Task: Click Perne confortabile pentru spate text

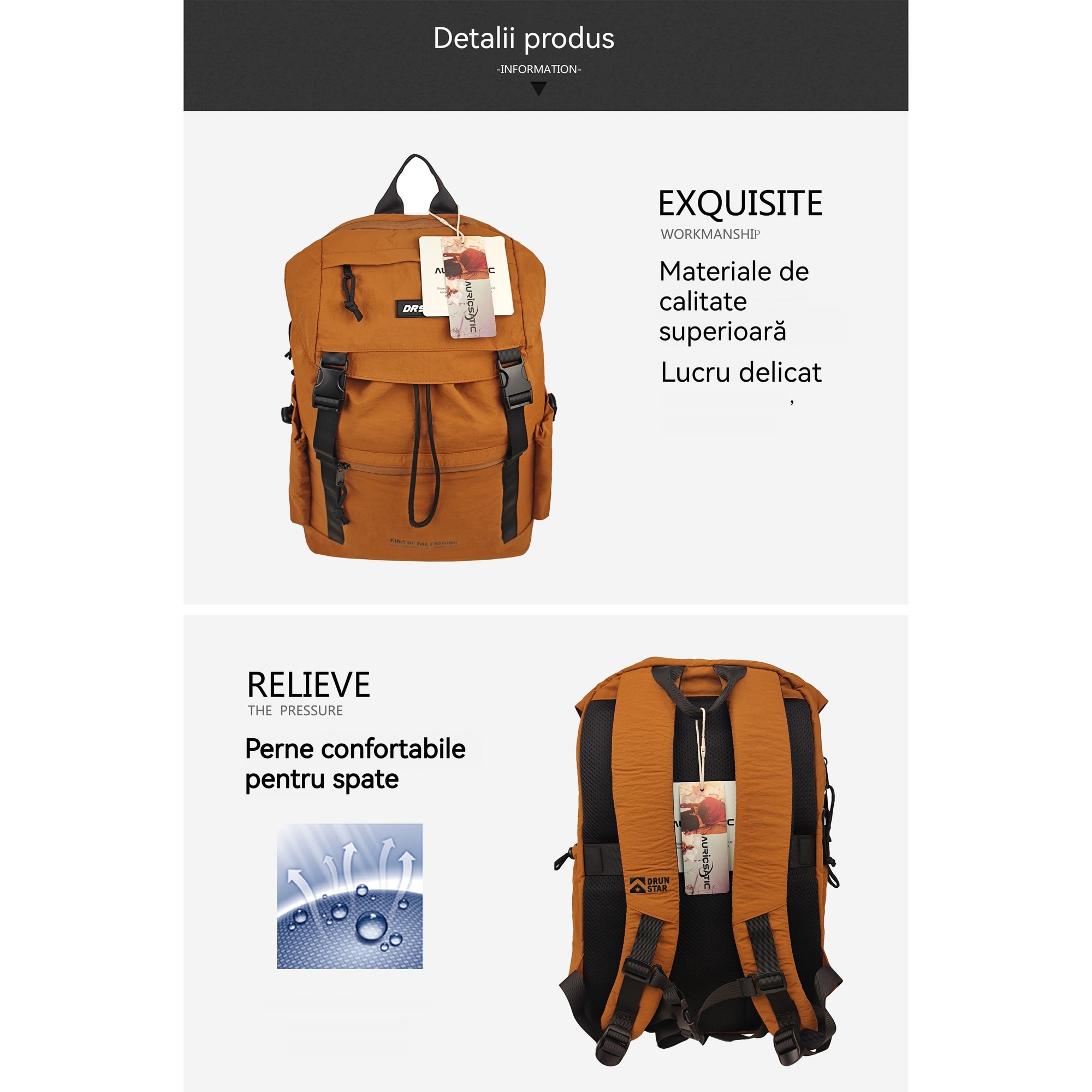Action: click(355, 764)
